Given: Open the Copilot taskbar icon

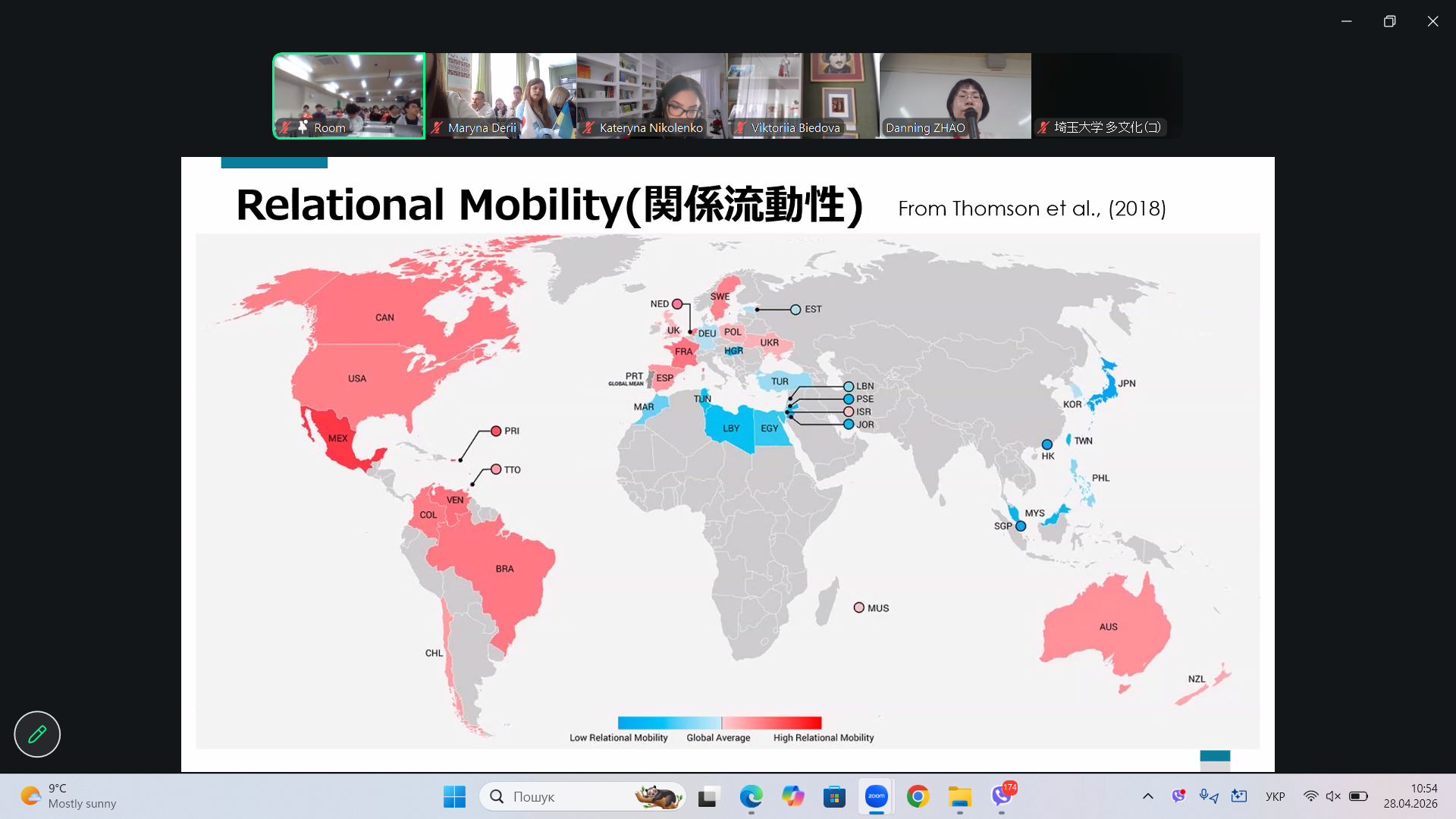Looking at the screenshot, I should tap(792, 796).
